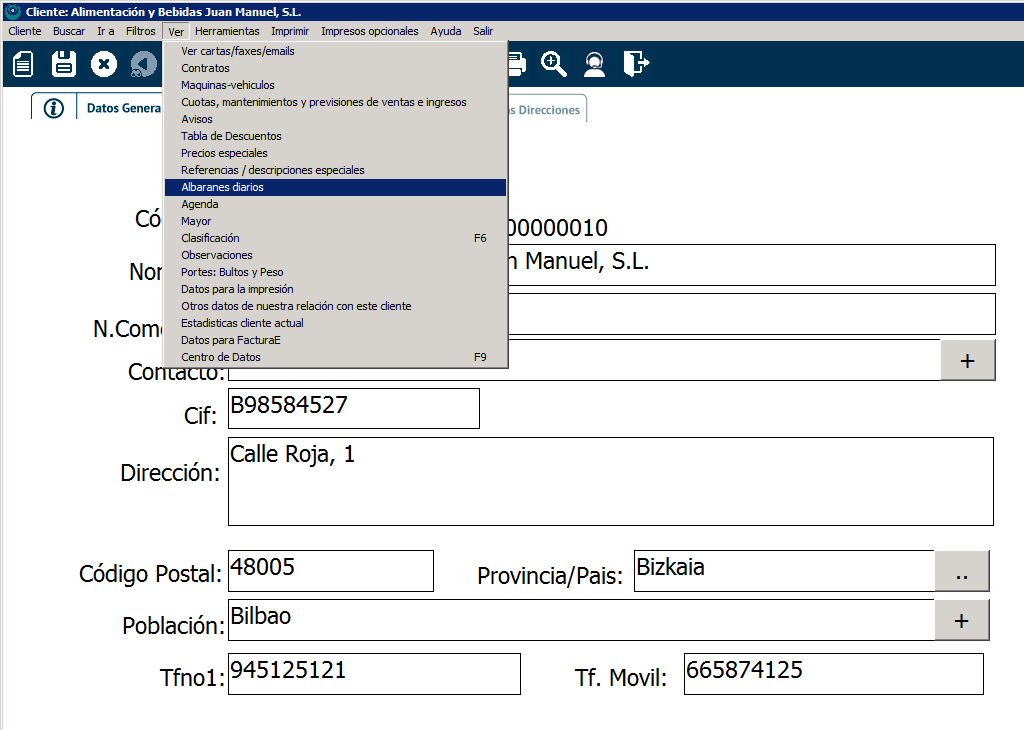Open Impresos opcionales menu

370,31
